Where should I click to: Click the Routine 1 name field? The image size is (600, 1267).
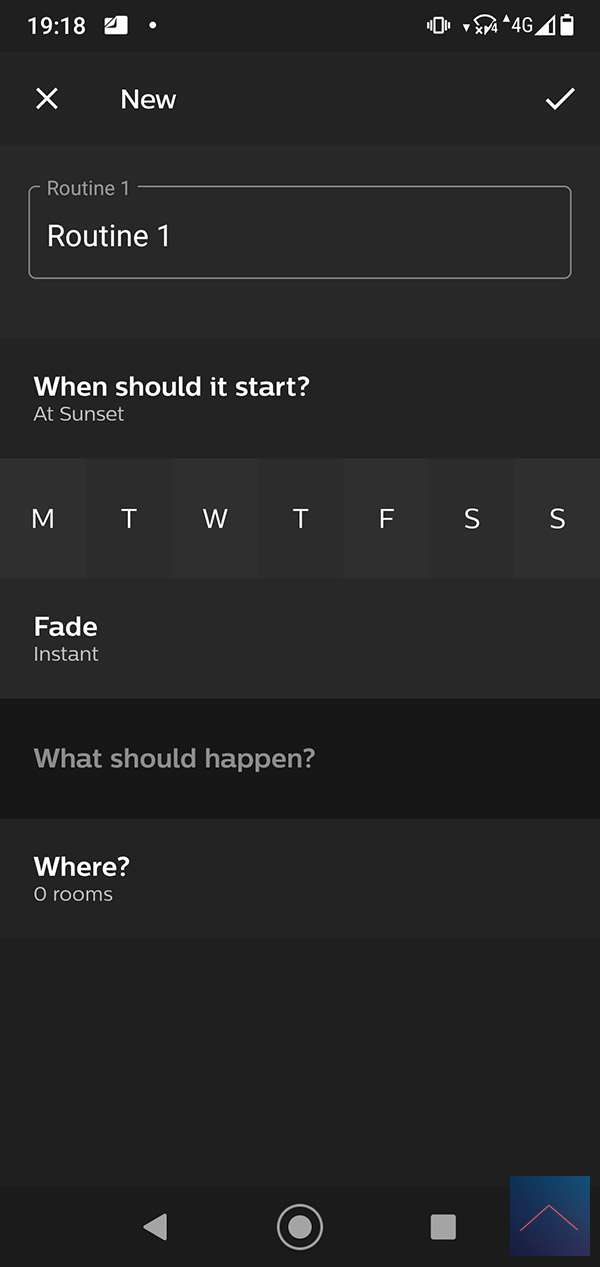point(300,236)
